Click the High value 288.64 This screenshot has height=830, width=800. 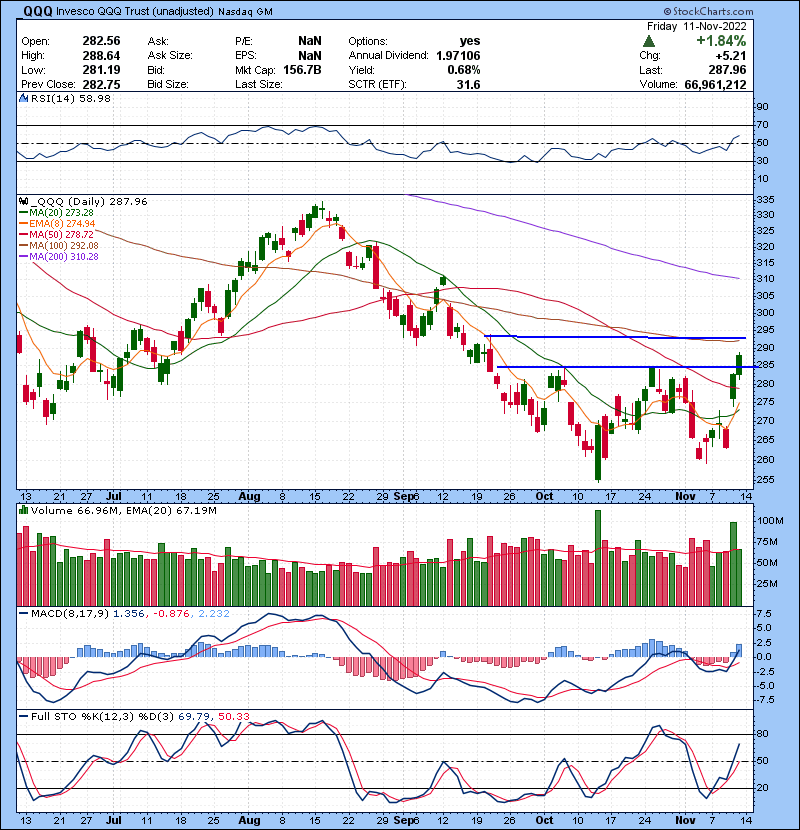101,56
